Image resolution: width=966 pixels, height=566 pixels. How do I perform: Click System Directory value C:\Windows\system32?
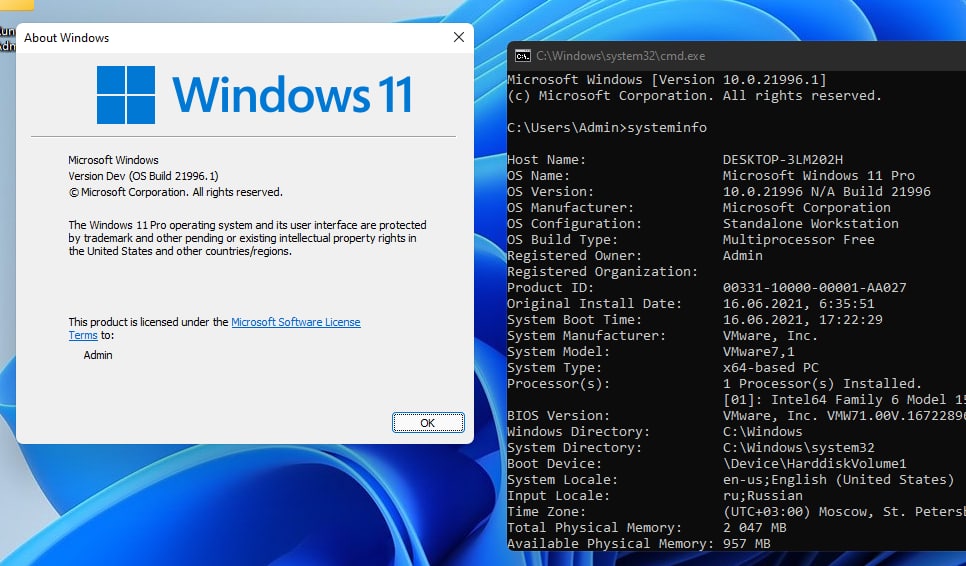(x=798, y=448)
